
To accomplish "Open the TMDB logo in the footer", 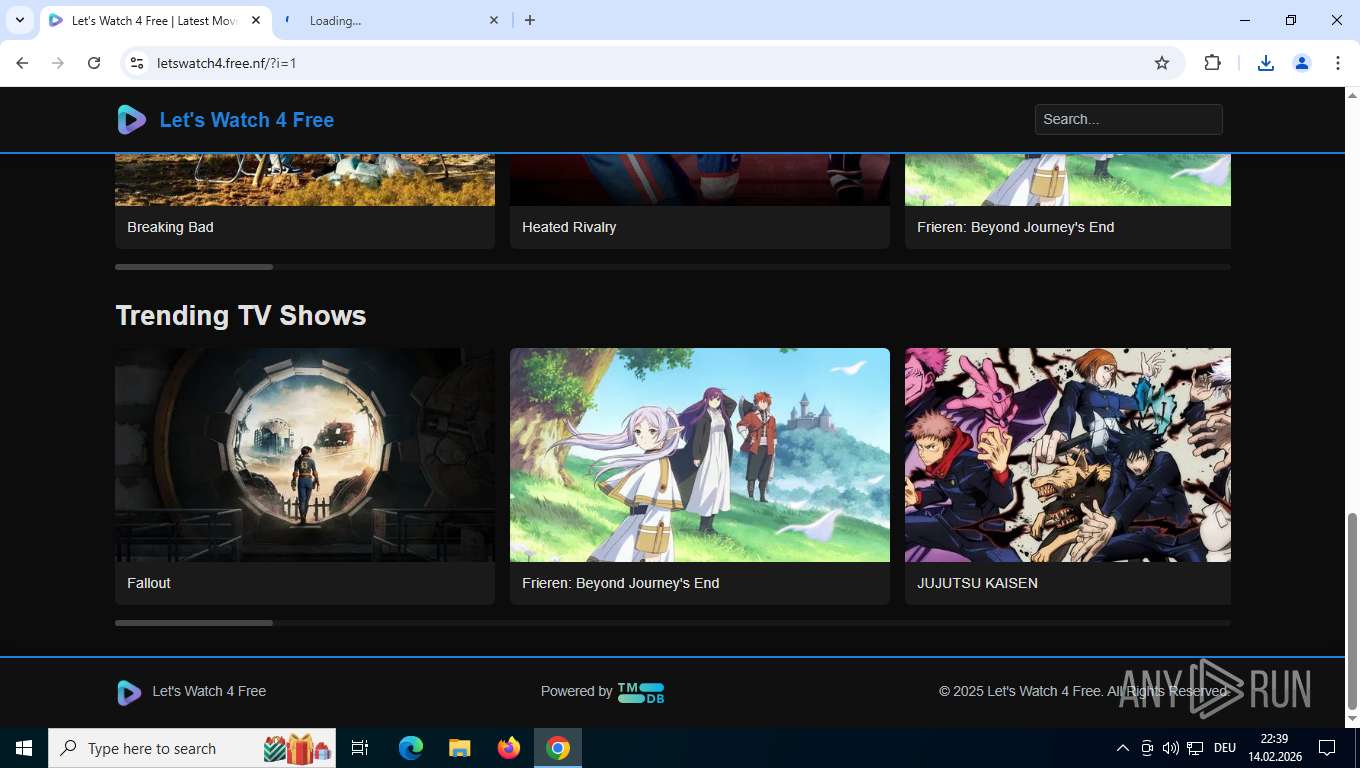I will [641, 692].
